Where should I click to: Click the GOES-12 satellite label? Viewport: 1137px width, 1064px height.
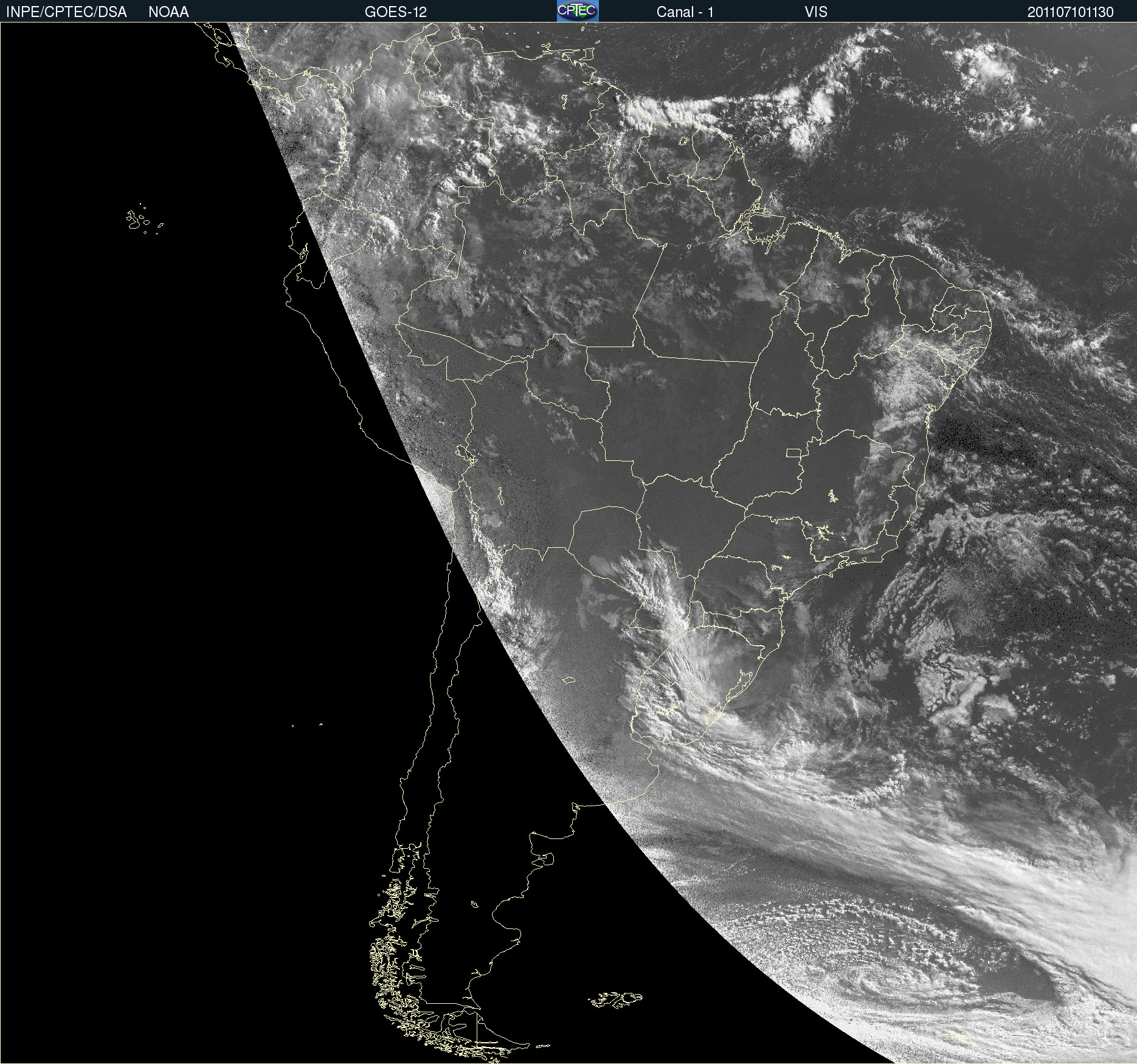coord(396,12)
